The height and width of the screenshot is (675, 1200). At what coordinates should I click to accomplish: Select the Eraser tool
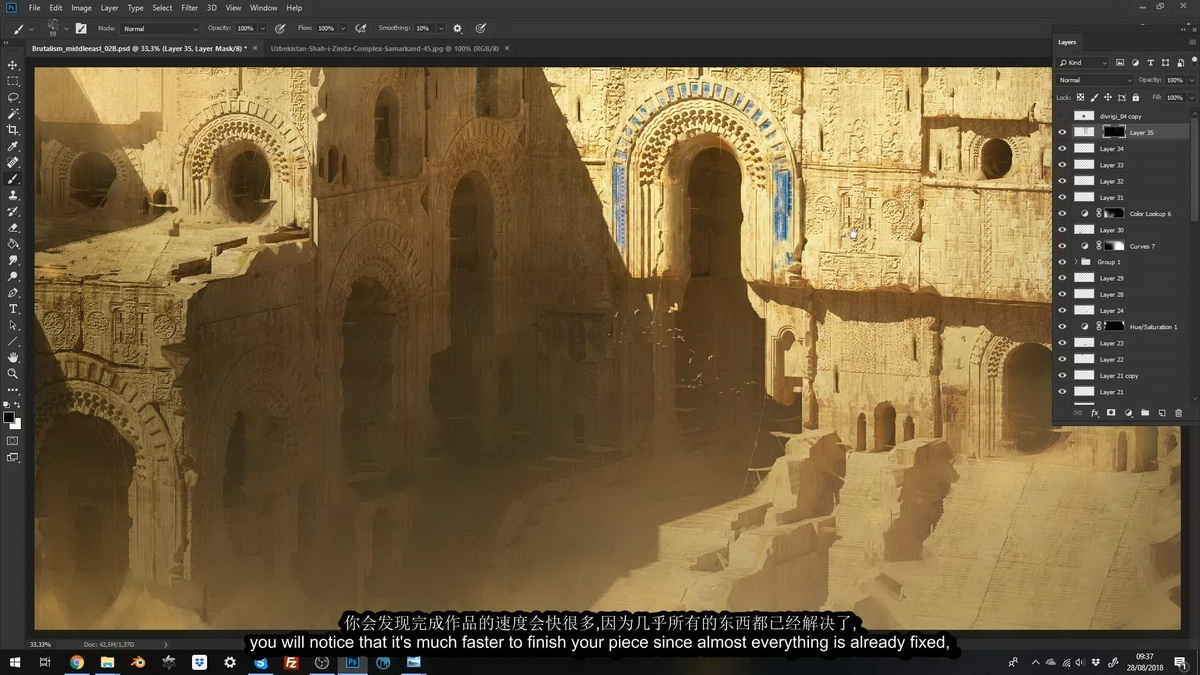[13, 227]
